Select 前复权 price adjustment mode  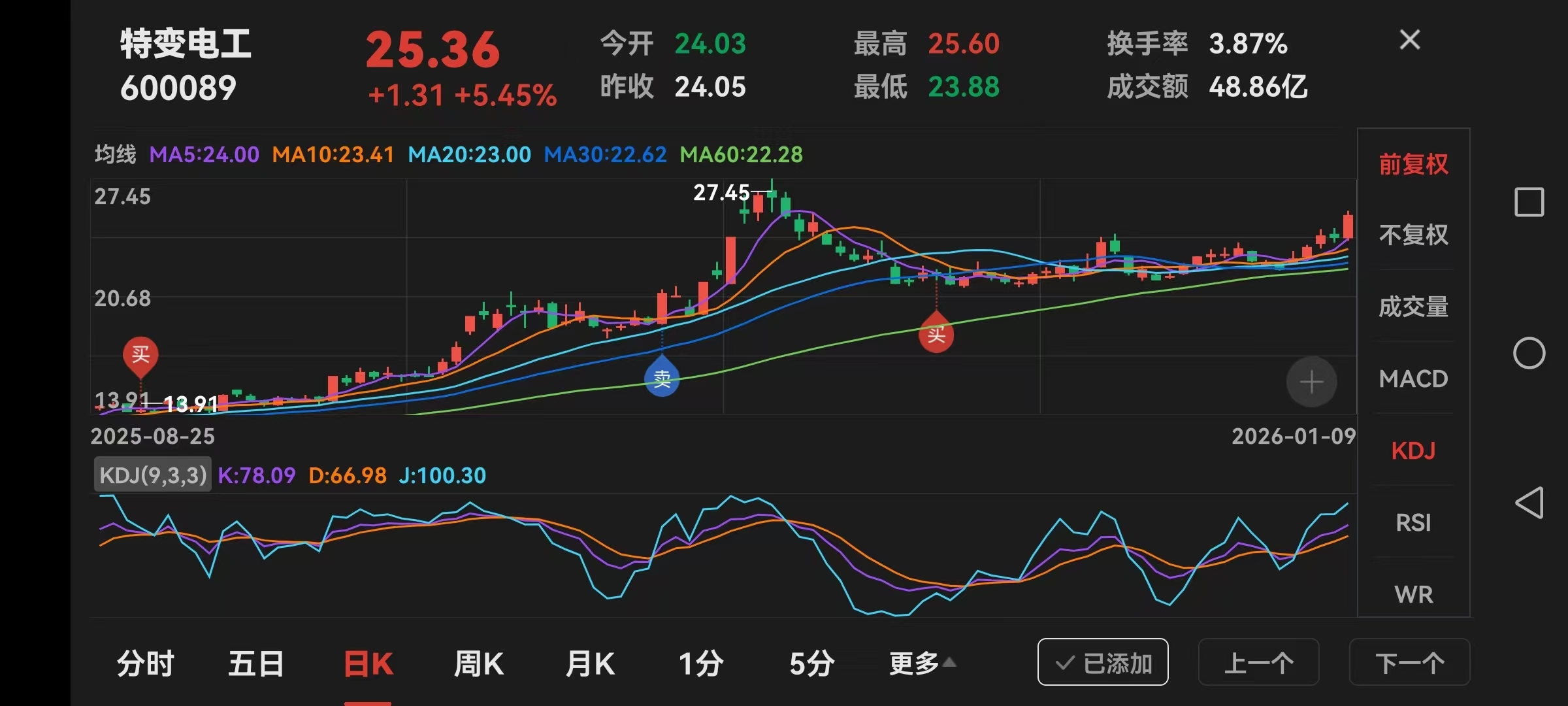pos(1413,164)
